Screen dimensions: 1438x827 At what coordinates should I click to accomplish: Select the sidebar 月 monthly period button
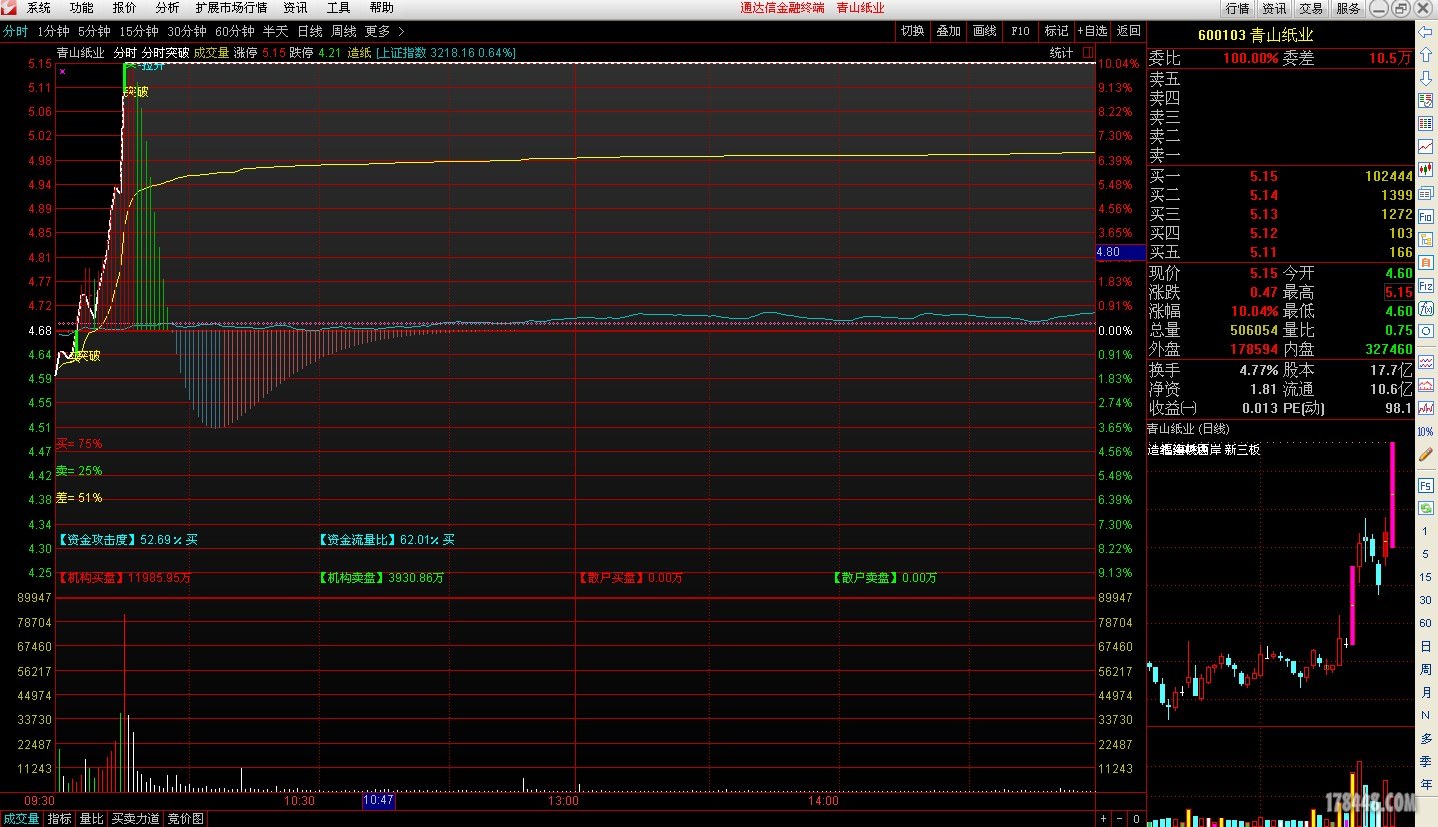point(1426,692)
